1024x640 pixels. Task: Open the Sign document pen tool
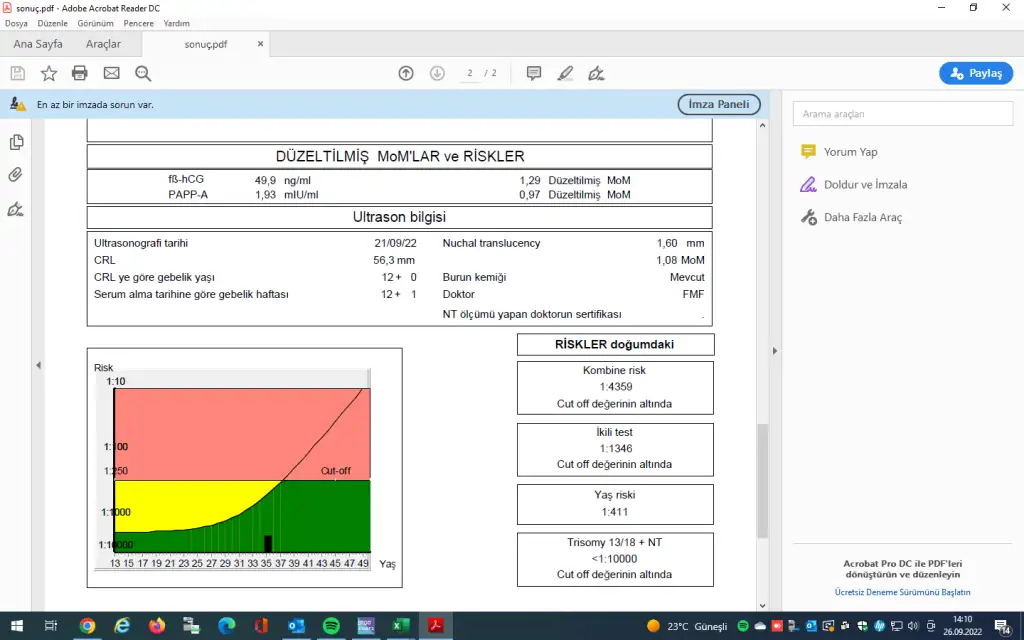click(x=597, y=73)
